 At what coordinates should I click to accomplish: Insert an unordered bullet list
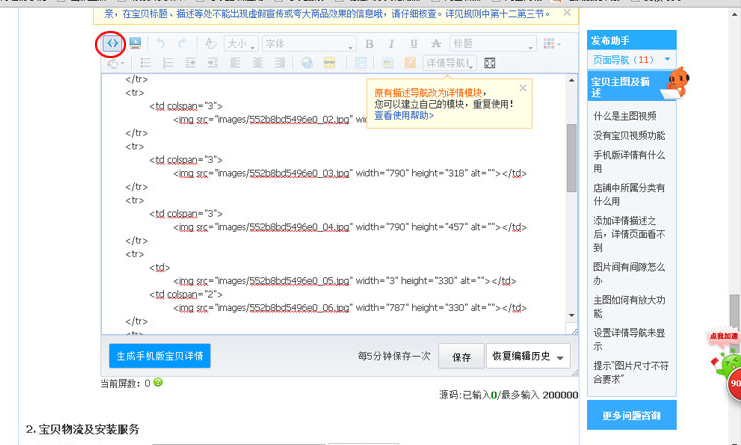(146, 63)
